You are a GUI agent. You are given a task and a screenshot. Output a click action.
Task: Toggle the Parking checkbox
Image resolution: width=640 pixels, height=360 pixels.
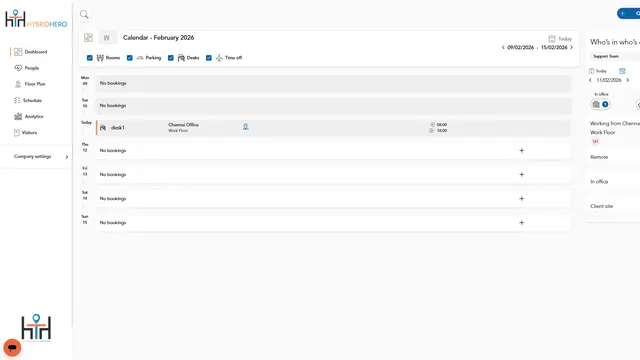pos(130,58)
